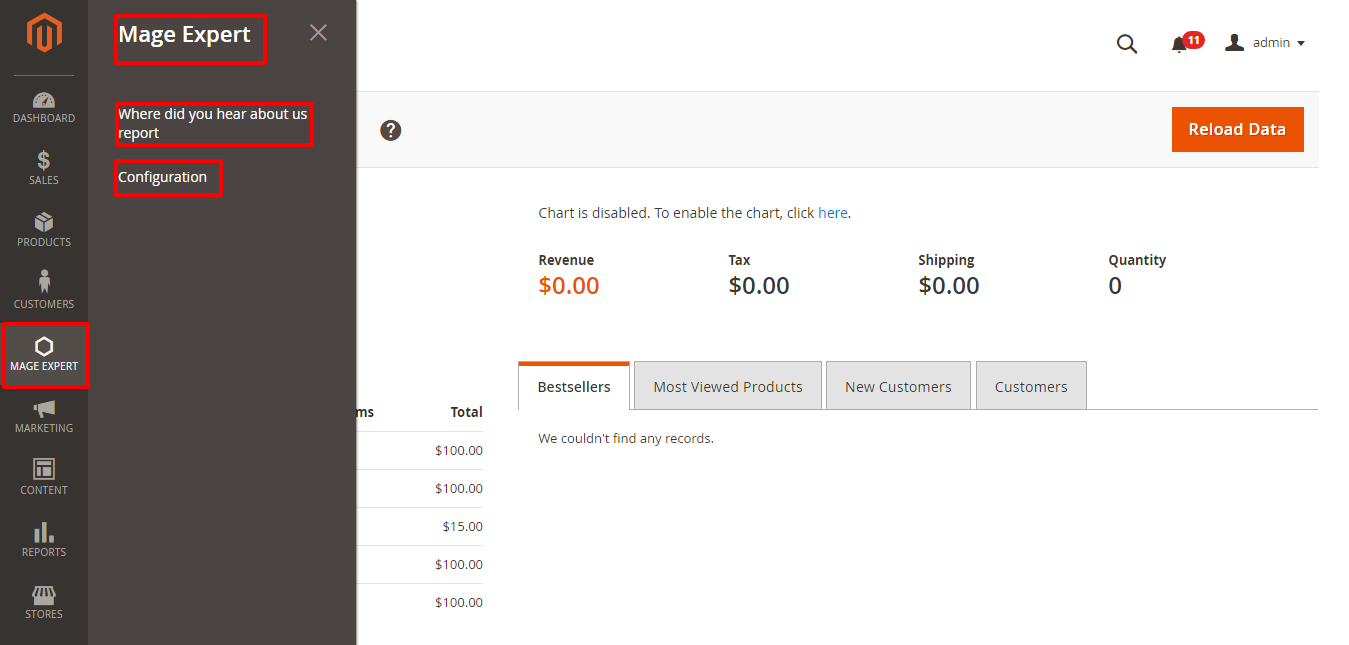1349x645 pixels.
Task: Open the Dashboard from the sidebar
Action: pyautogui.click(x=44, y=107)
